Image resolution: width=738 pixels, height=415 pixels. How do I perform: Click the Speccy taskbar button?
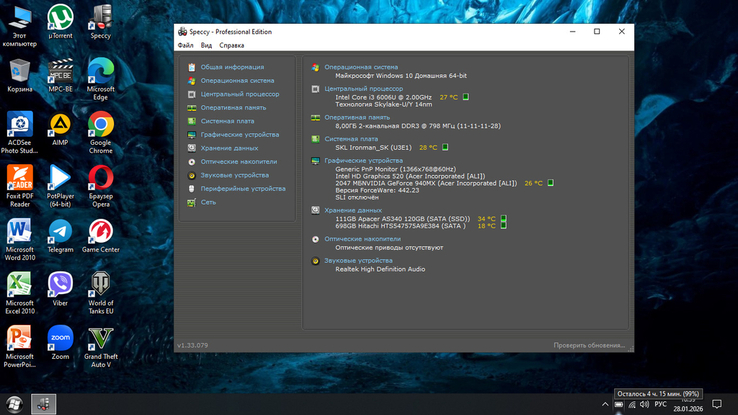coord(44,404)
